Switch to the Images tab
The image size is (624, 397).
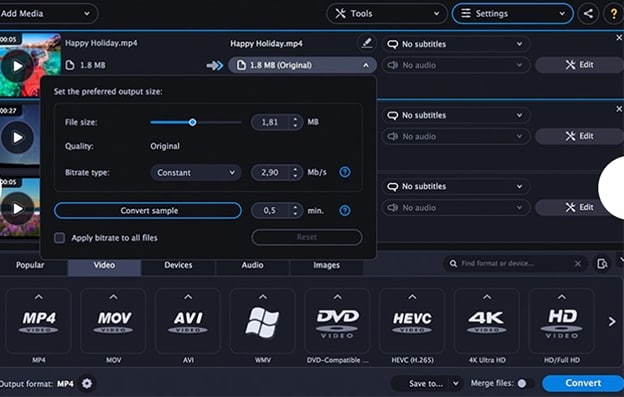tap(326, 265)
